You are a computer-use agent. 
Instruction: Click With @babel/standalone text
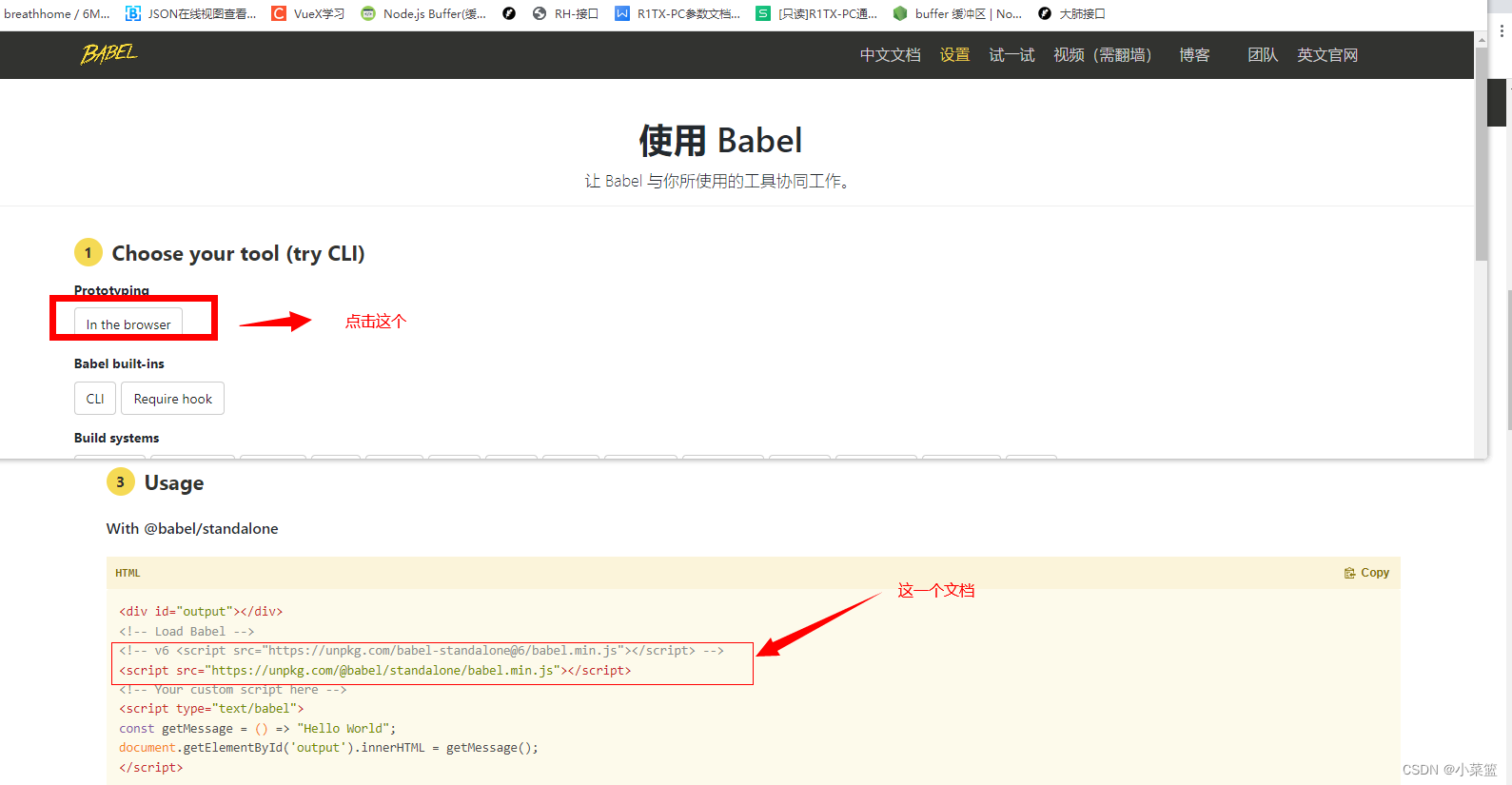[192, 528]
